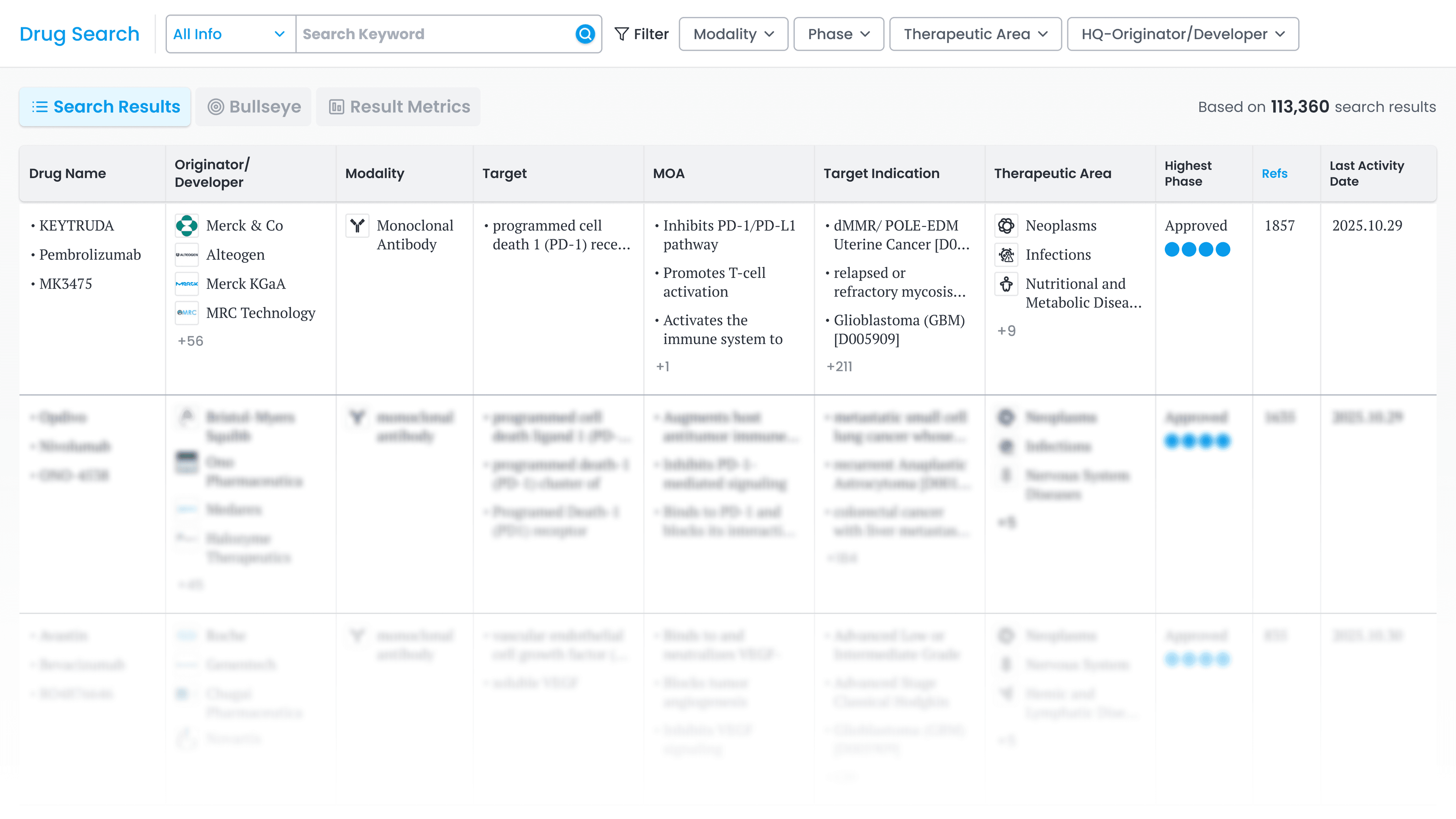Click the Drug Search title link
Image resolution: width=1456 pixels, height=819 pixels.
pyautogui.click(x=79, y=34)
